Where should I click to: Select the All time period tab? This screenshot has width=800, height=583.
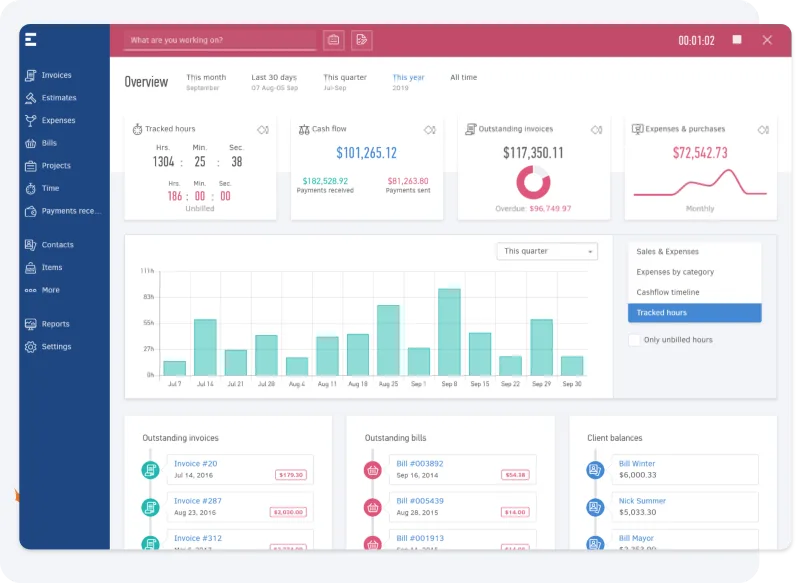pos(464,78)
